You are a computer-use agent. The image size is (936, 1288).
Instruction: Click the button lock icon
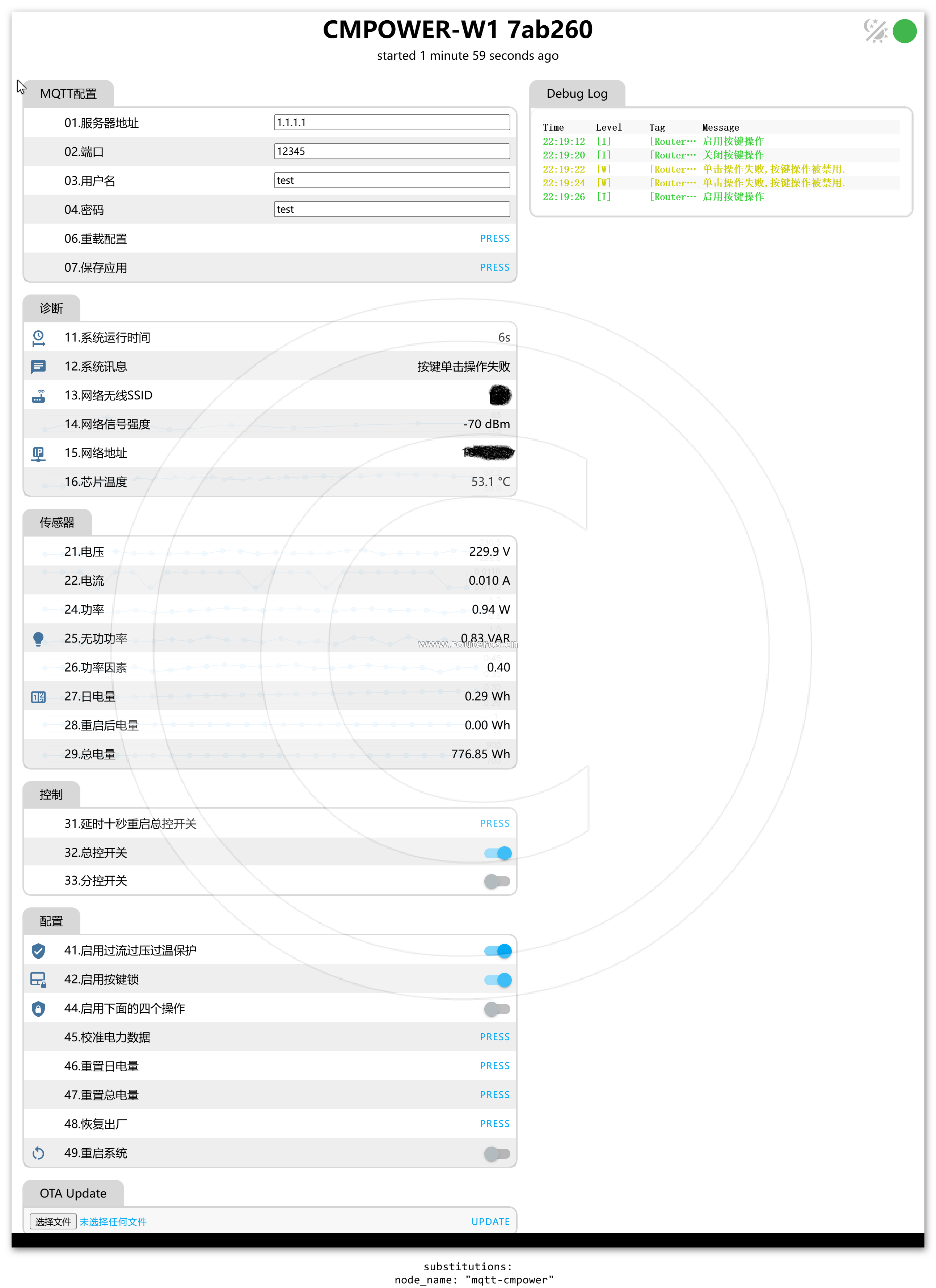[38, 980]
